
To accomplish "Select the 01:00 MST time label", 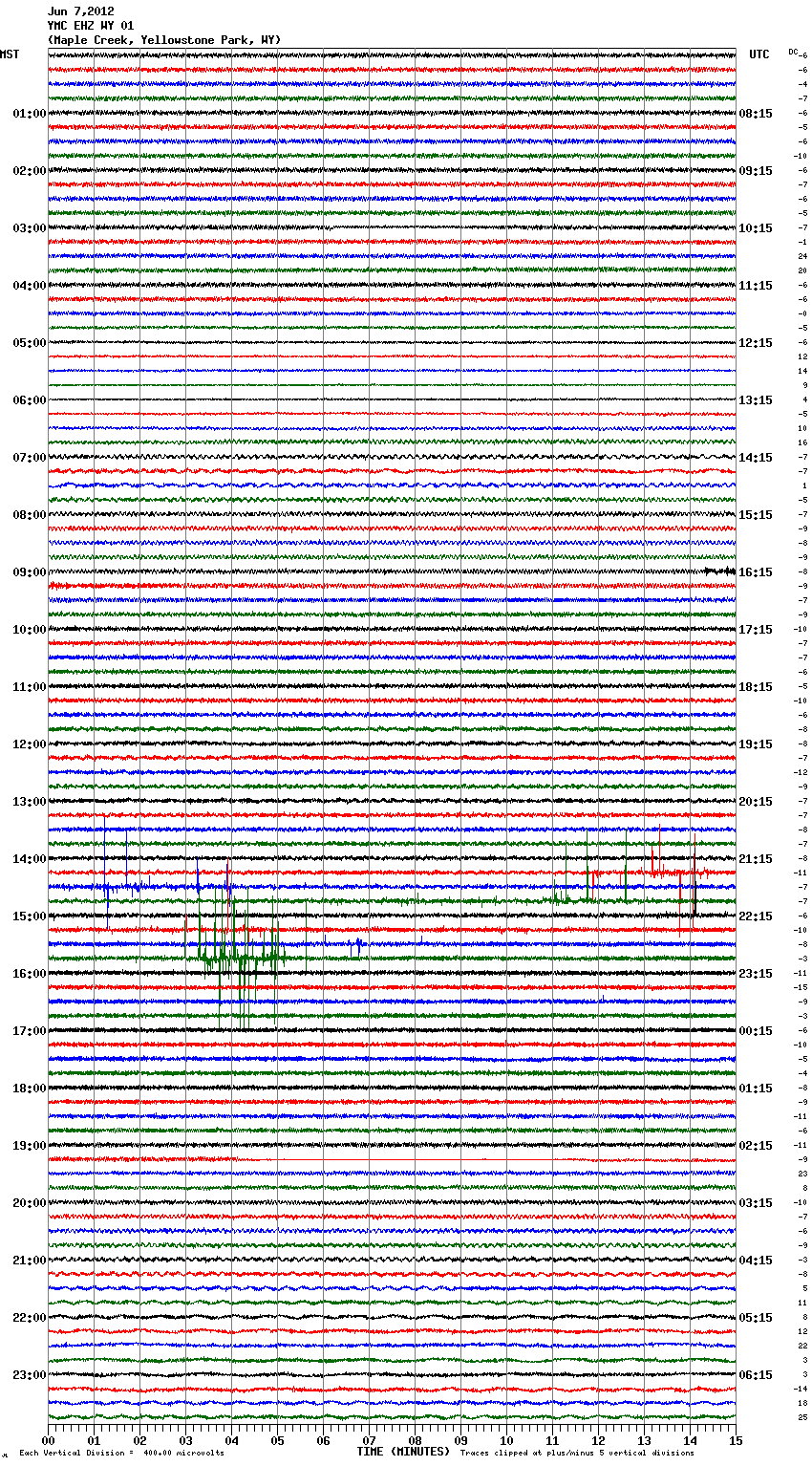I will click(30, 114).
